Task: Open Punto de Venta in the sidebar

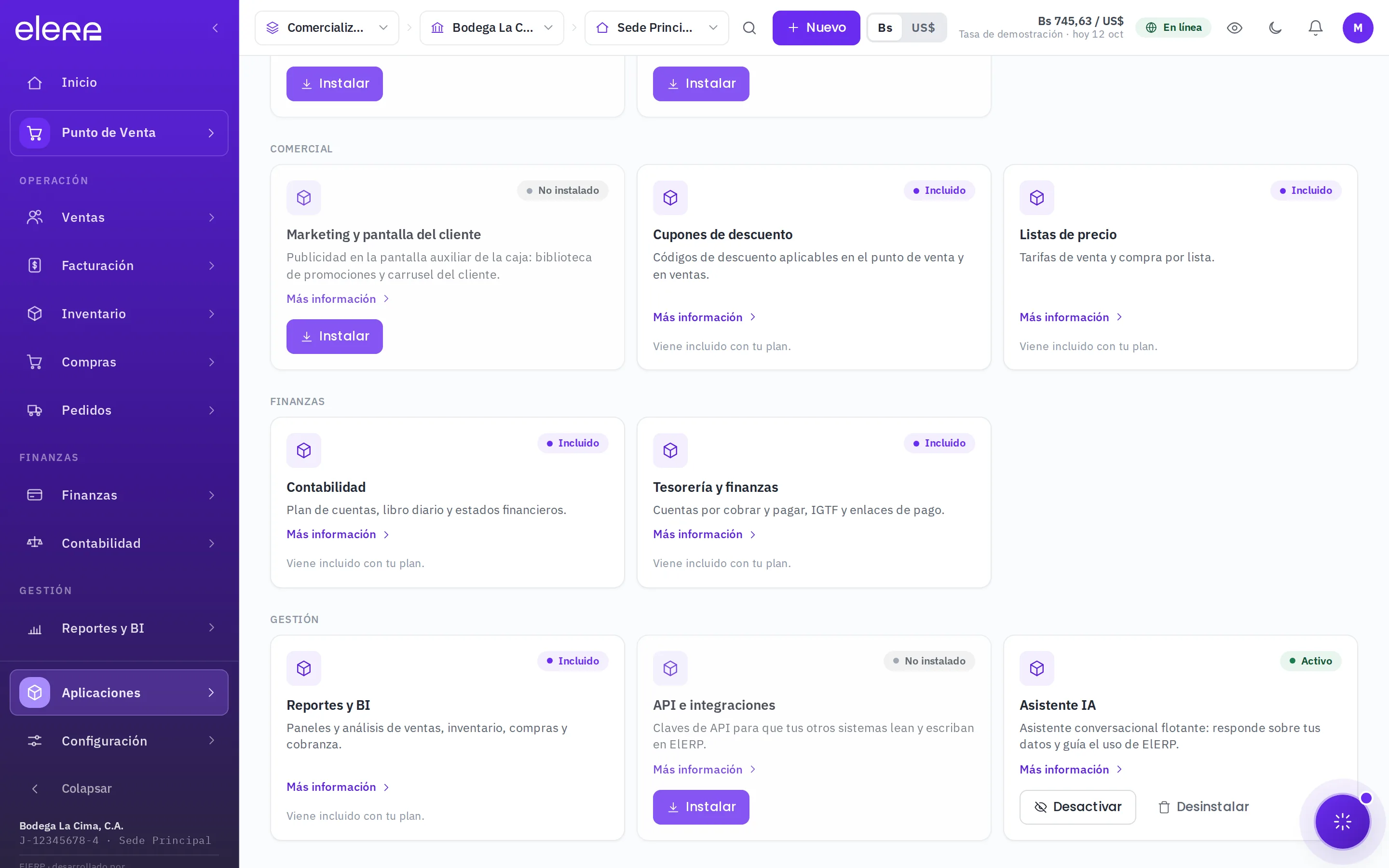Action: (119, 133)
